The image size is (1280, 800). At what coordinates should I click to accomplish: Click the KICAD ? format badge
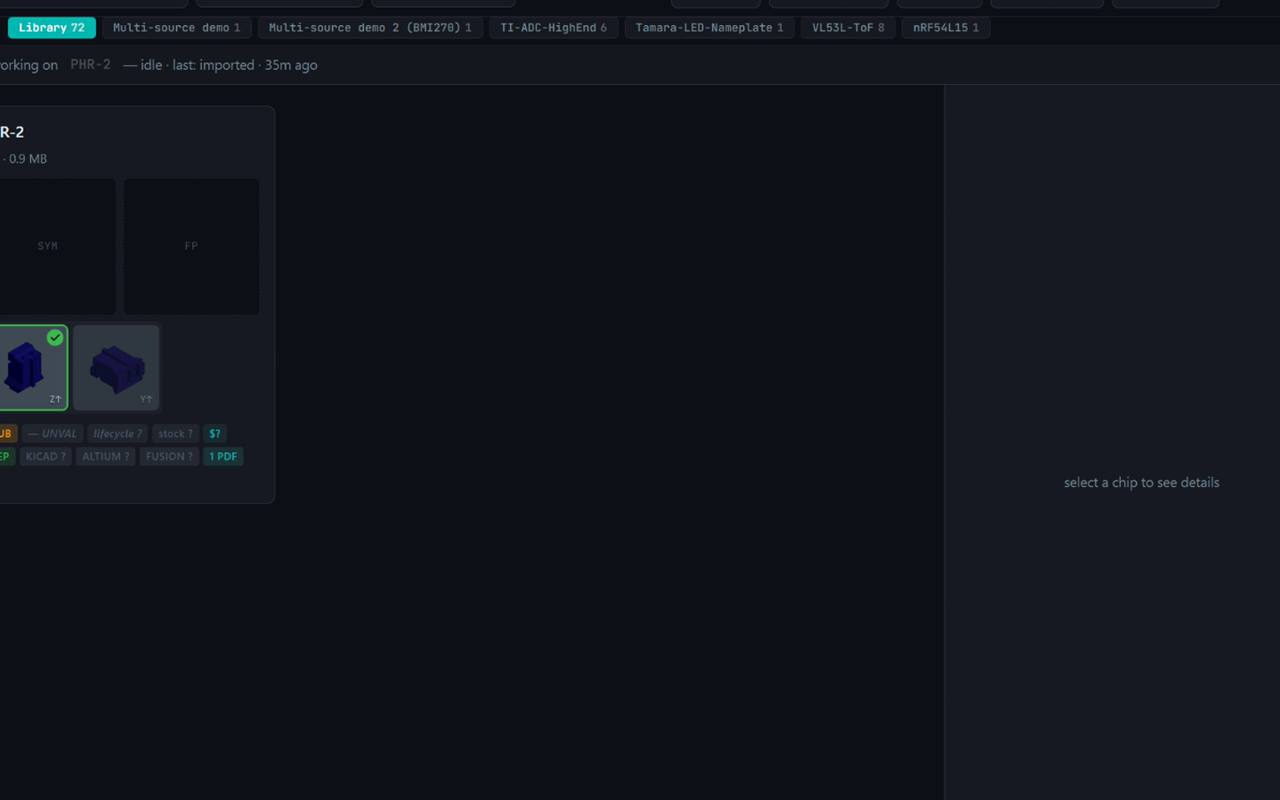tap(46, 456)
